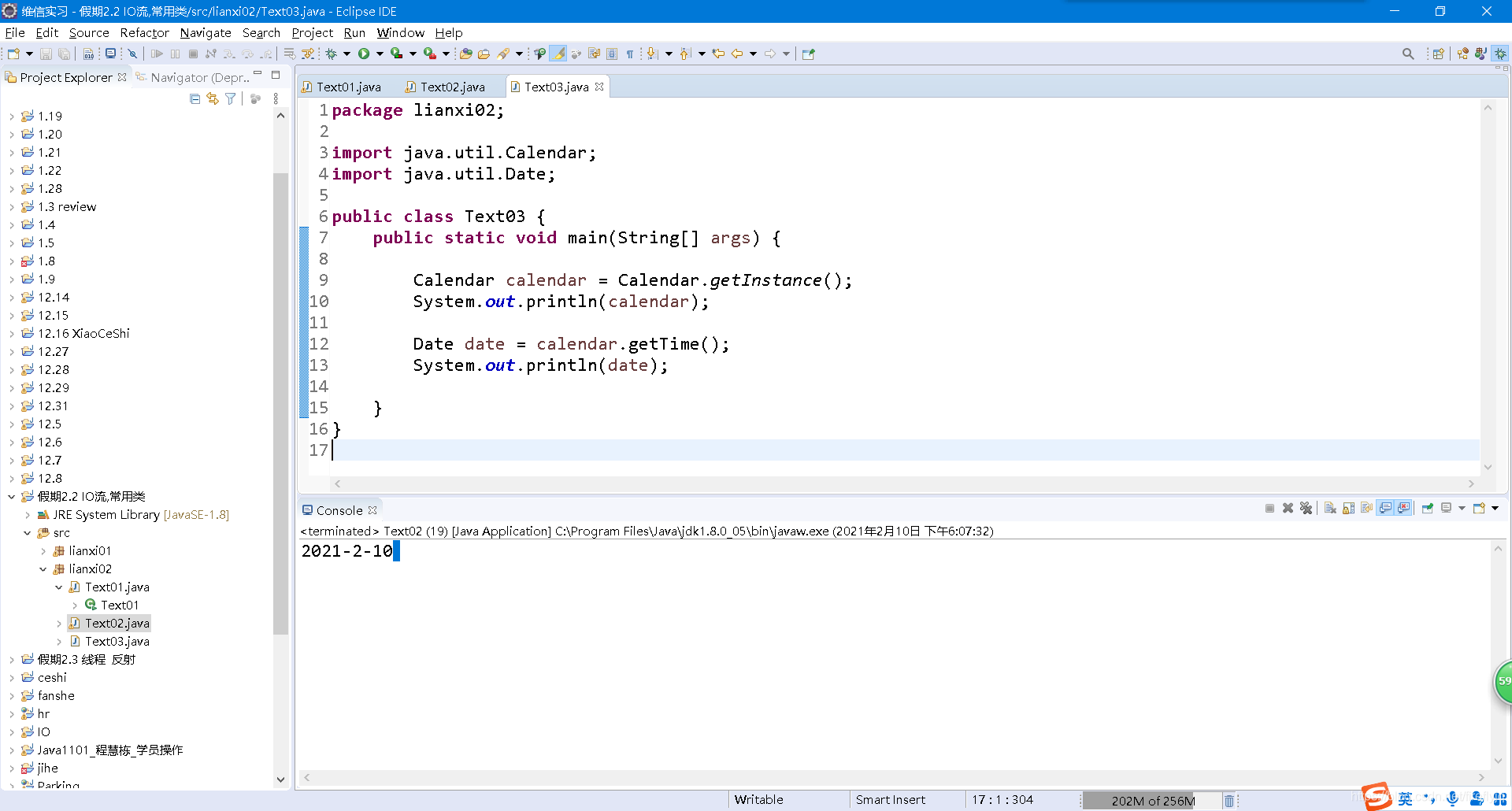1512x811 pixels.
Task: Toggle Show Console on standard out
Action: pyautogui.click(x=1385, y=508)
